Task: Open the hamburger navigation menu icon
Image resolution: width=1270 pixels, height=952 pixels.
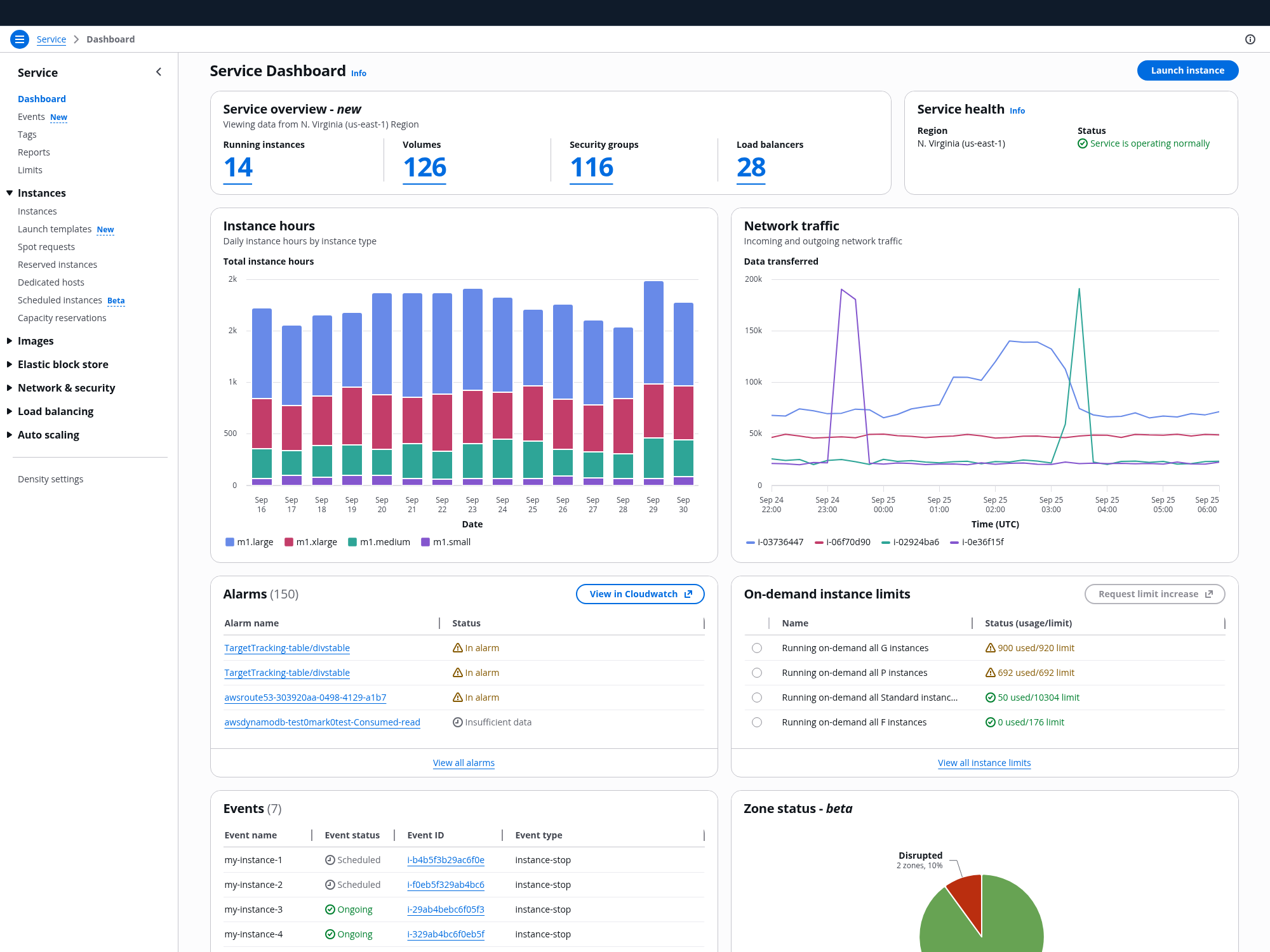Action: click(x=20, y=39)
